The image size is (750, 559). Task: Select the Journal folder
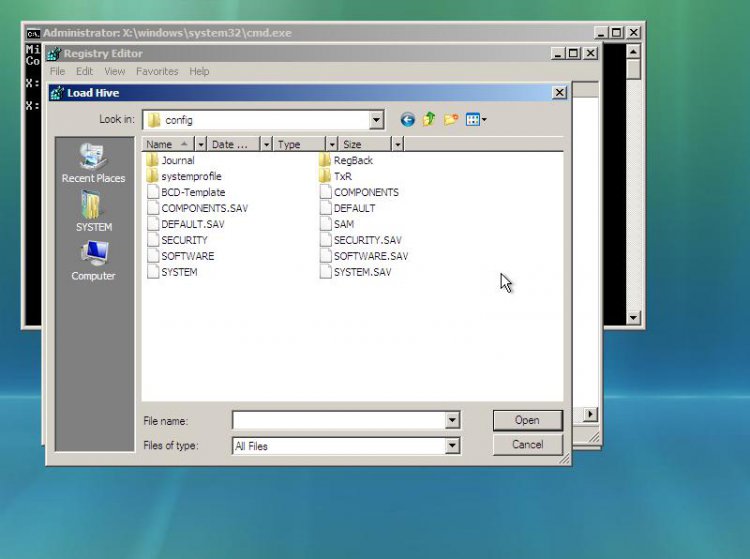click(170, 160)
